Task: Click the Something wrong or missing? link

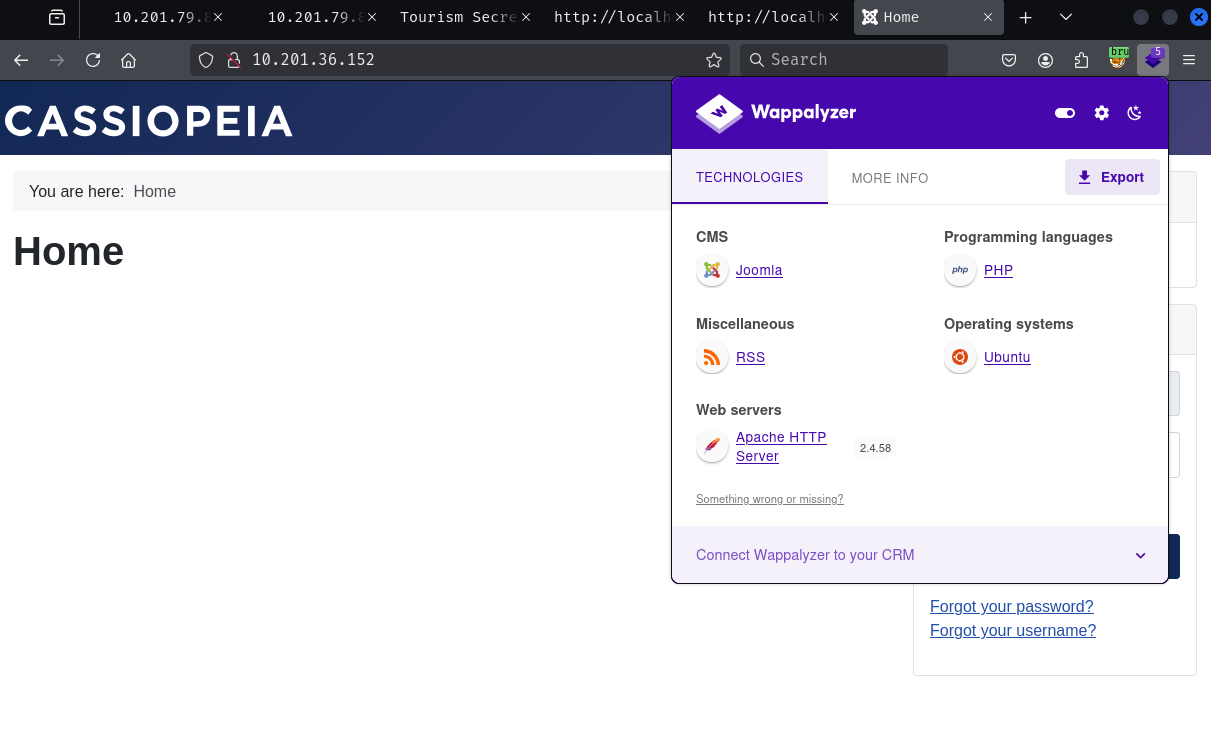Action: point(769,499)
